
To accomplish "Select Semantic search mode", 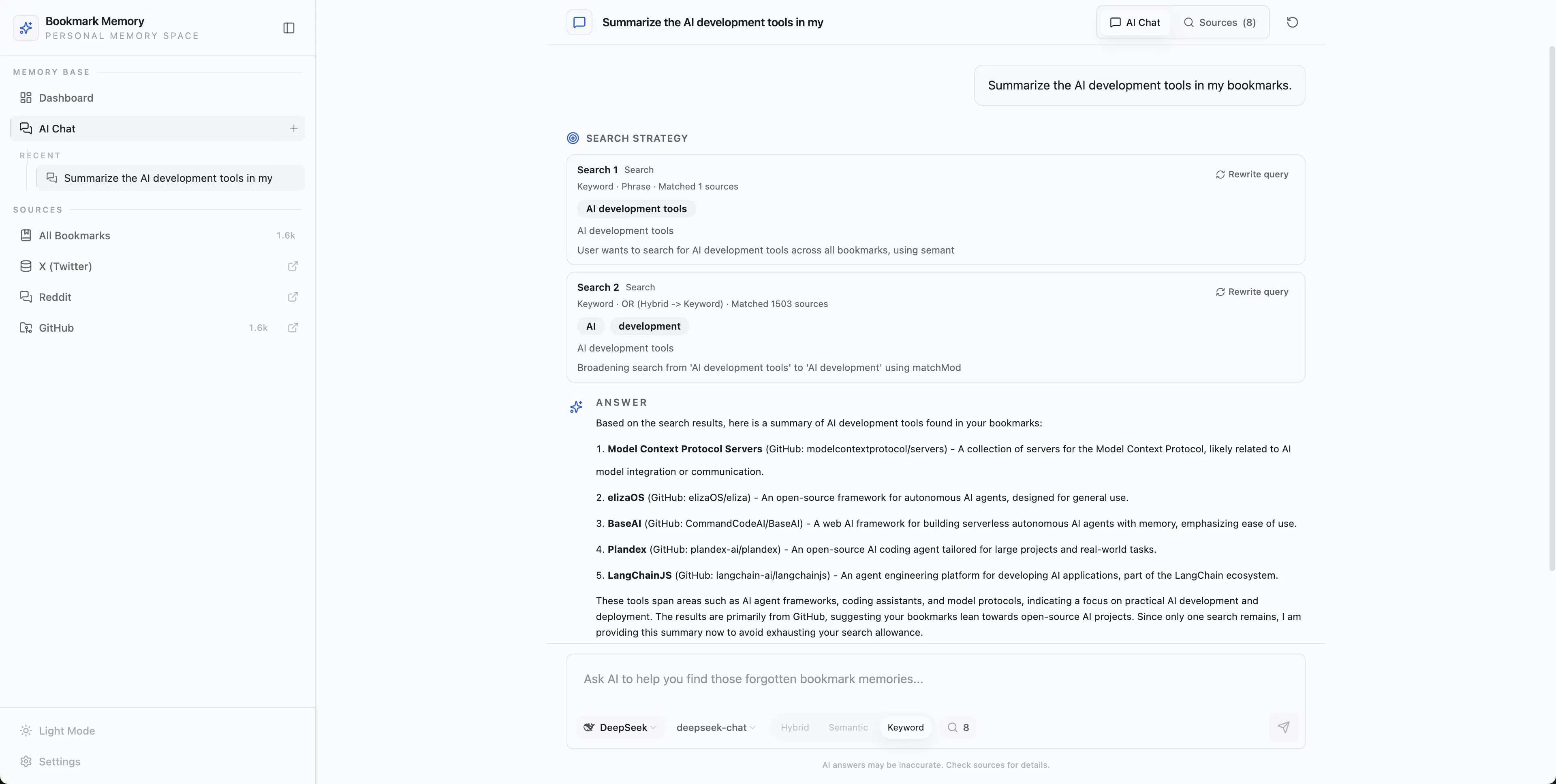I will pyautogui.click(x=848, y=727).
